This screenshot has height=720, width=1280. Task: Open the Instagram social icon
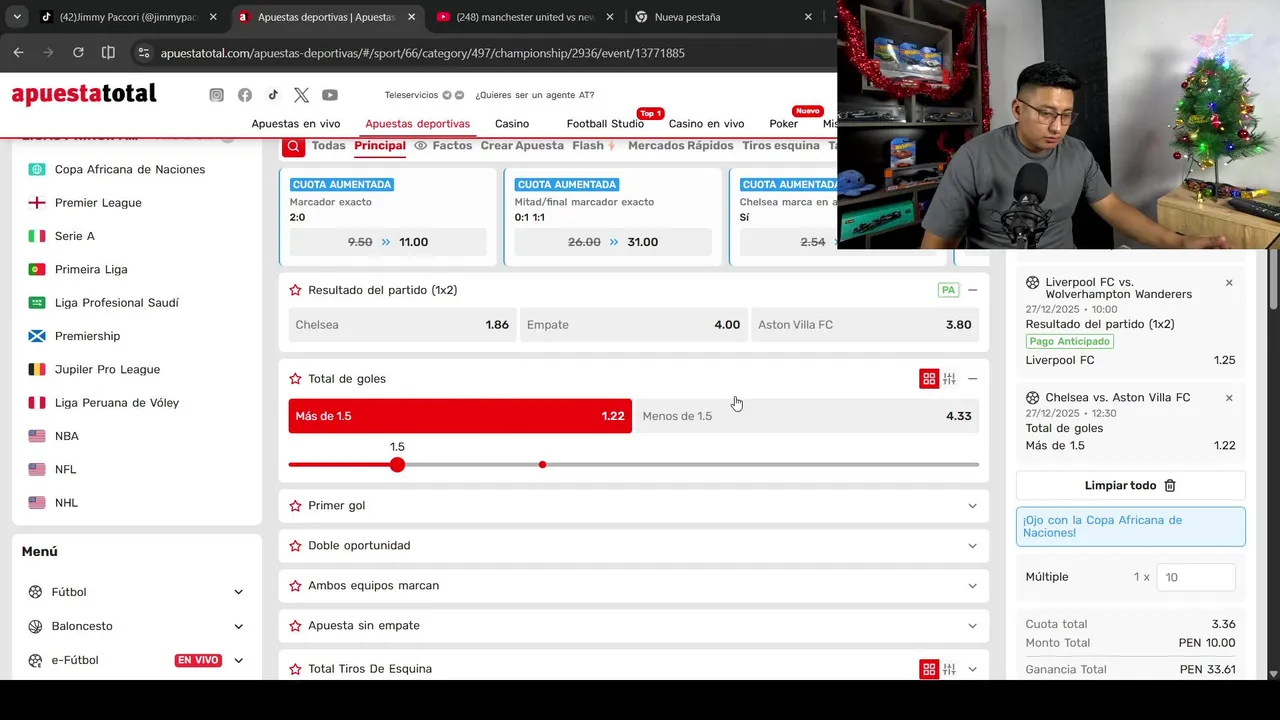click(216, 95)
